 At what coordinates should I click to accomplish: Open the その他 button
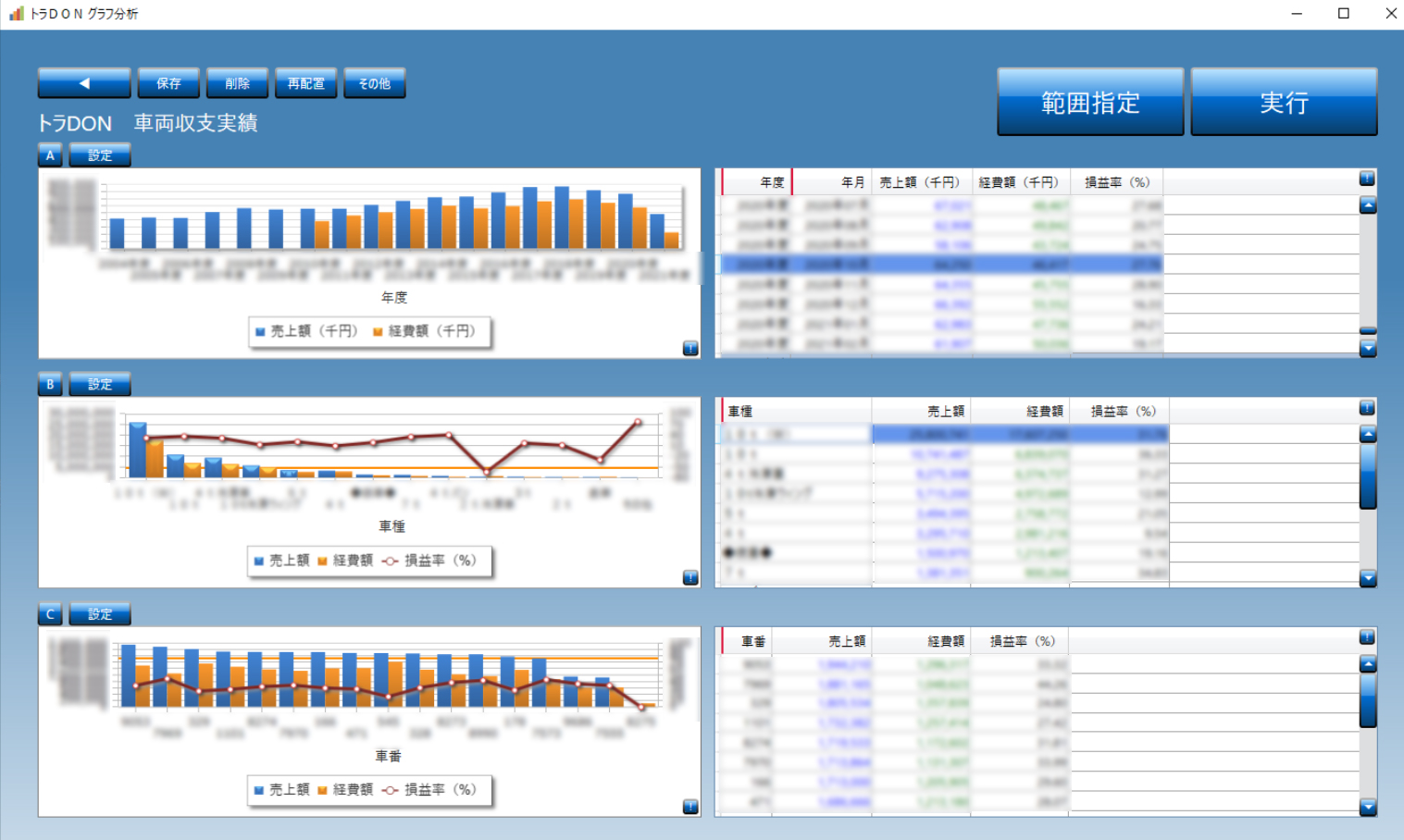pos(375,83)
